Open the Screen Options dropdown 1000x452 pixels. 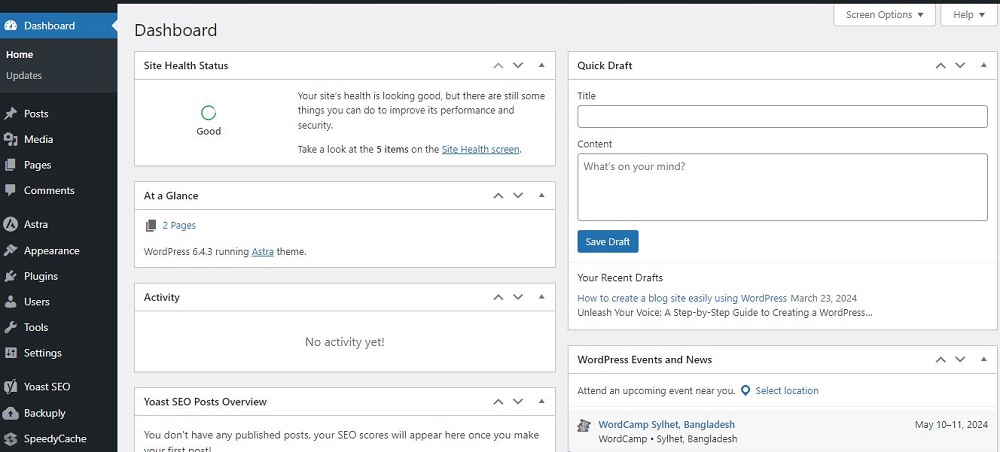[884, 15]
